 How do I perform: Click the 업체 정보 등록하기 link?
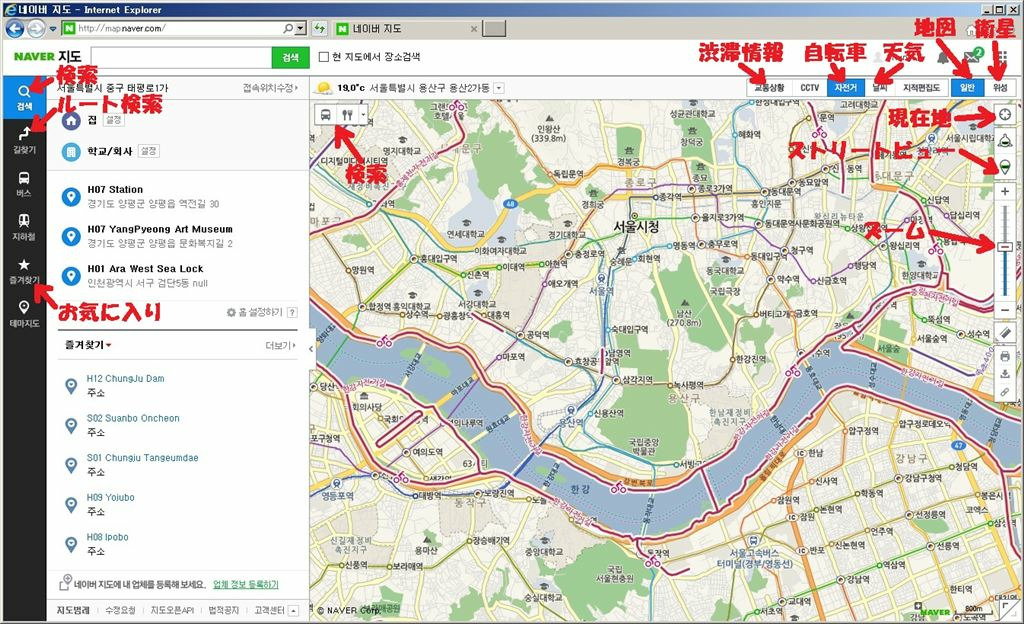pyautogui.click(x=246, y=584)
